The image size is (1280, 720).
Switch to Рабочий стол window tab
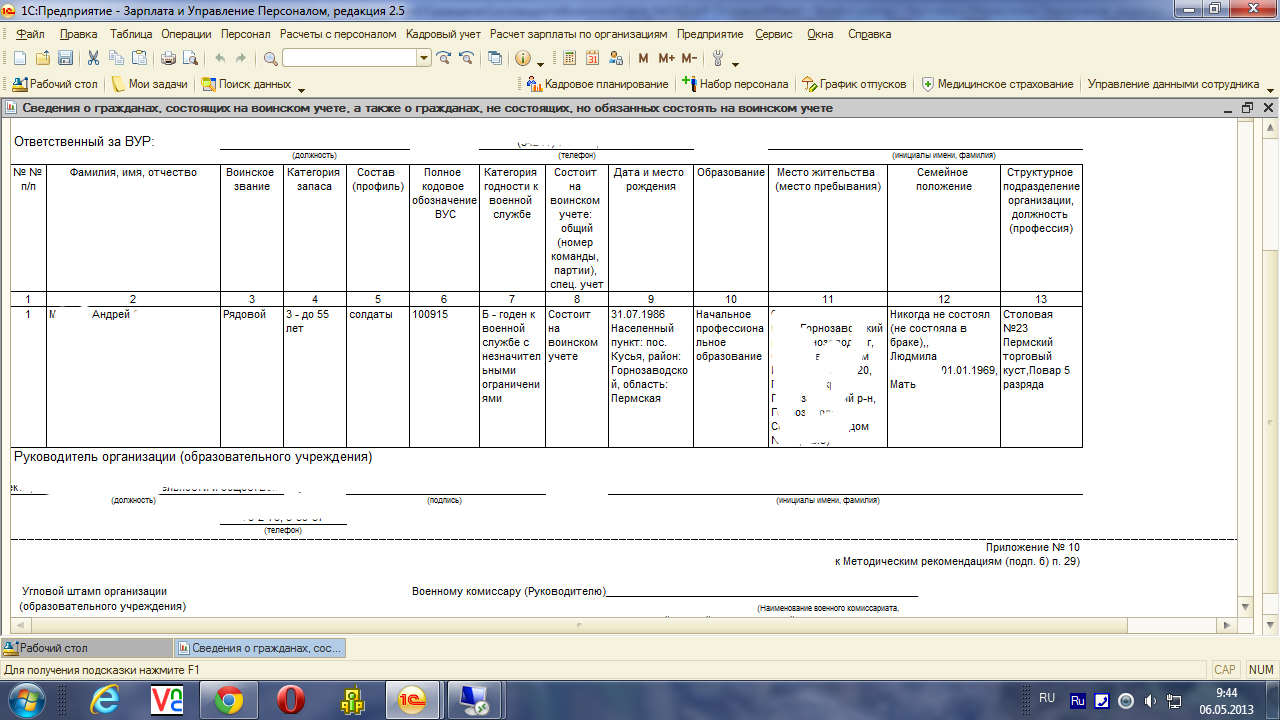tap(86, 648)
